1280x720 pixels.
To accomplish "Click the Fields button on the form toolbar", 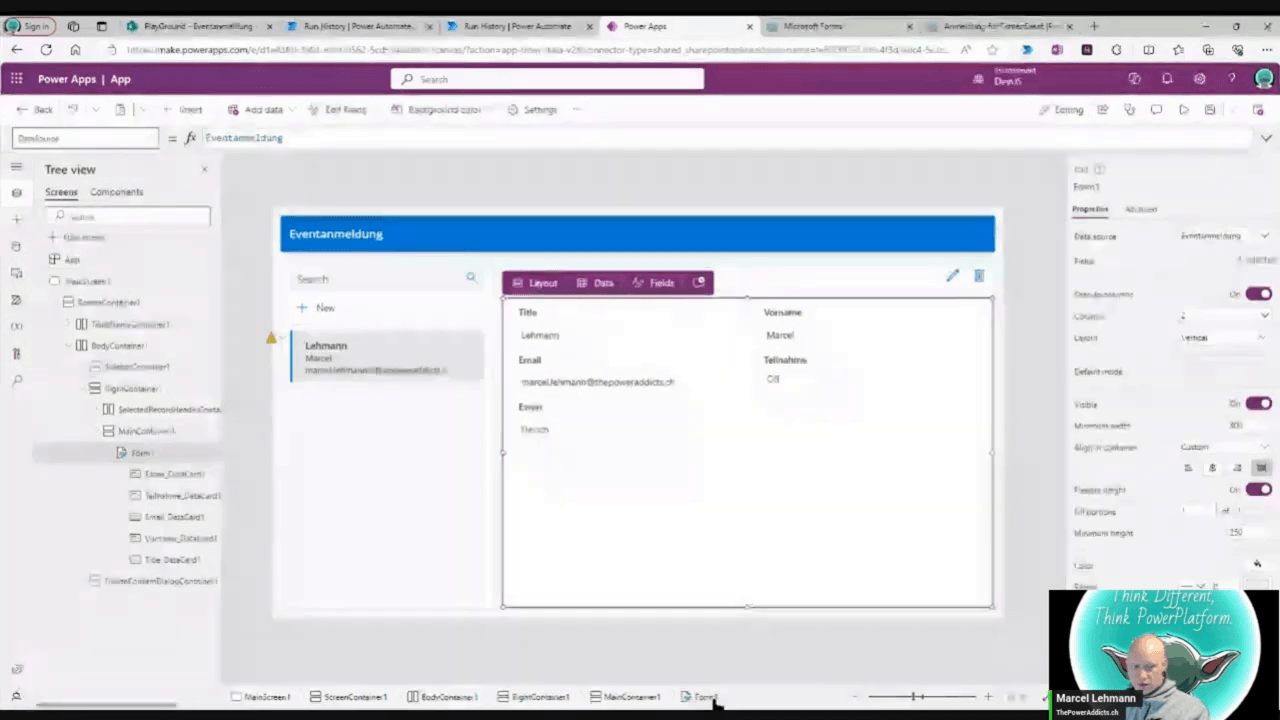I will [653, 283].
